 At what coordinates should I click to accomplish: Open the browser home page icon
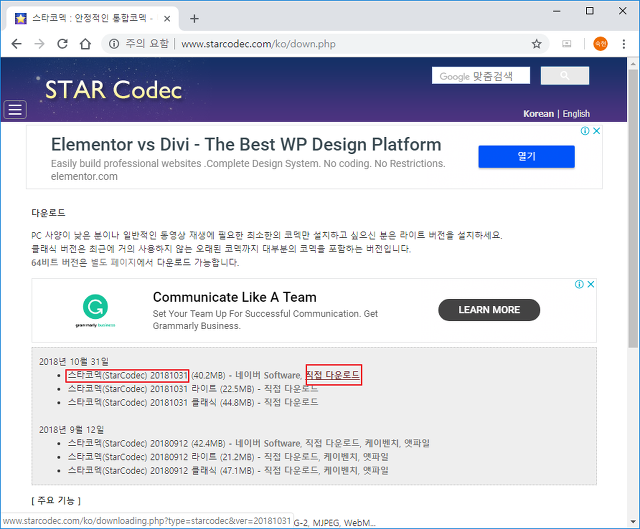(85, 44)
